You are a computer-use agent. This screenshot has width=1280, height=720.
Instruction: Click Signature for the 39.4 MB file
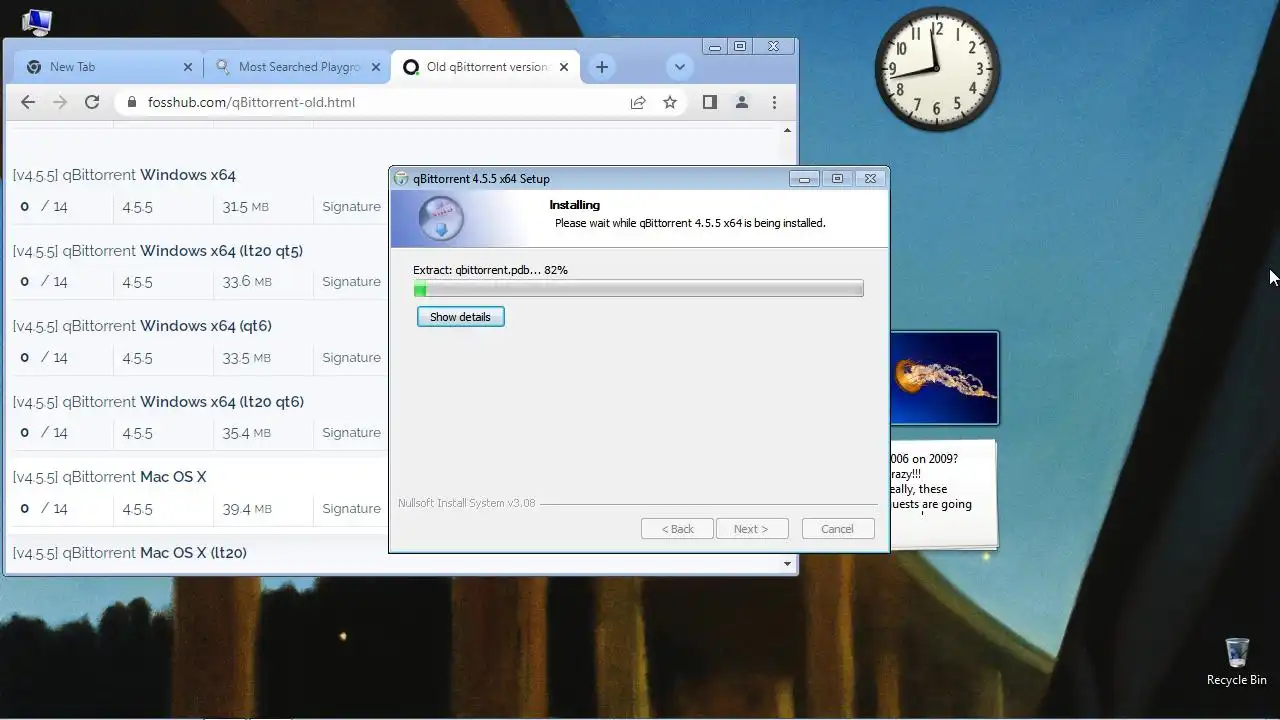point(351,509)
